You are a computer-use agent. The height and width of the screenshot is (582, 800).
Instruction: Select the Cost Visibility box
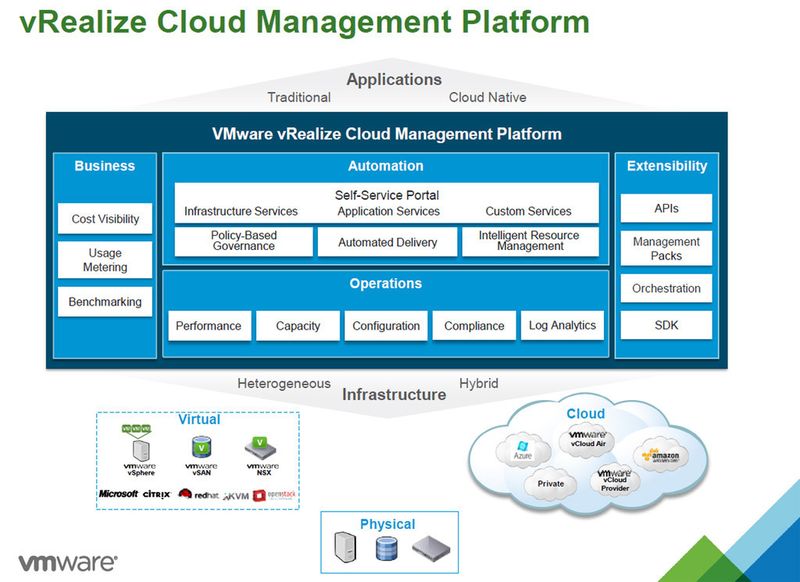click(x=105, y=219)
